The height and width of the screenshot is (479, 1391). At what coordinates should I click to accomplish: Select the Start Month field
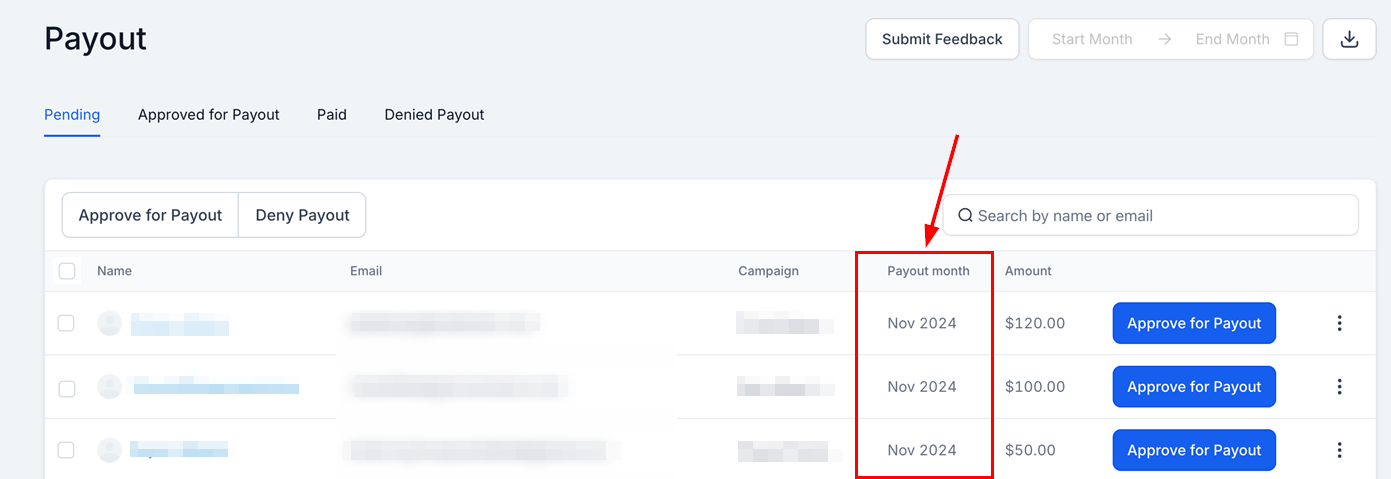pyautogui.click(x=1092, y=39)
